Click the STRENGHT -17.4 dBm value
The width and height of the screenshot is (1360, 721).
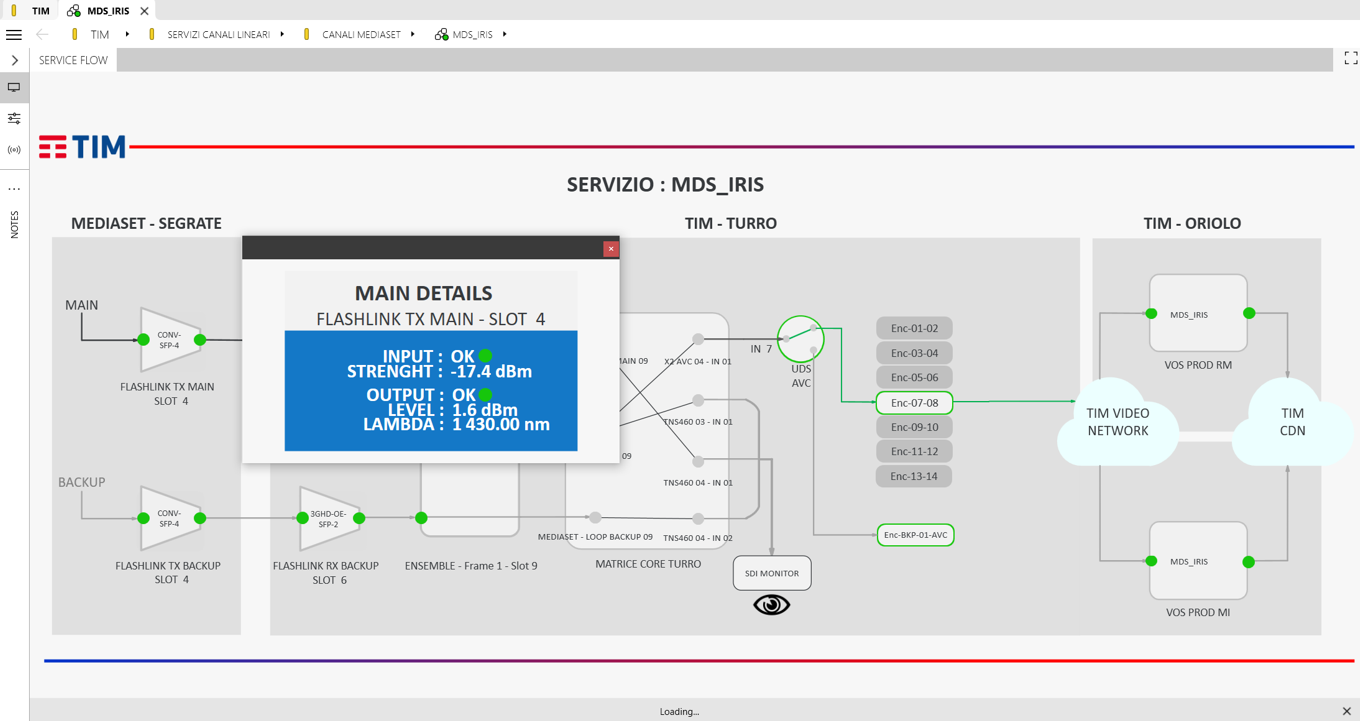(491, 372)
